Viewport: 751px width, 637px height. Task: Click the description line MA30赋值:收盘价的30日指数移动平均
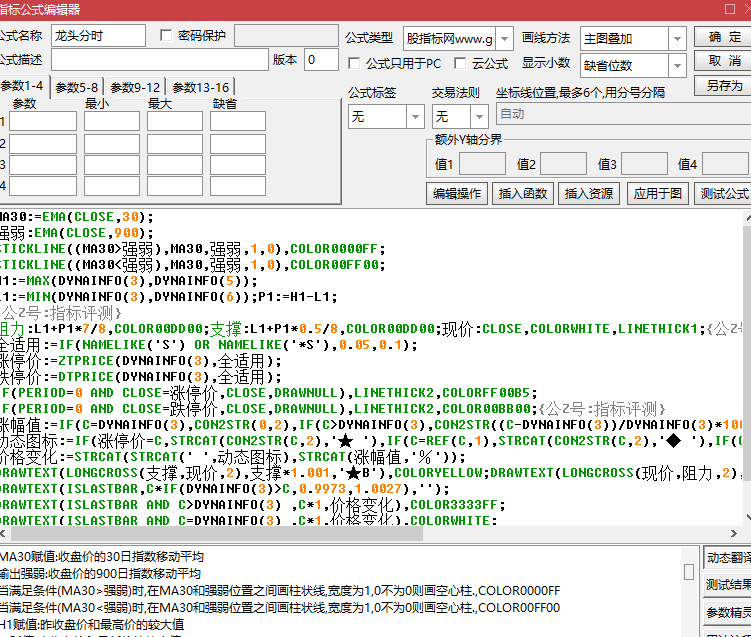point(102,557)
